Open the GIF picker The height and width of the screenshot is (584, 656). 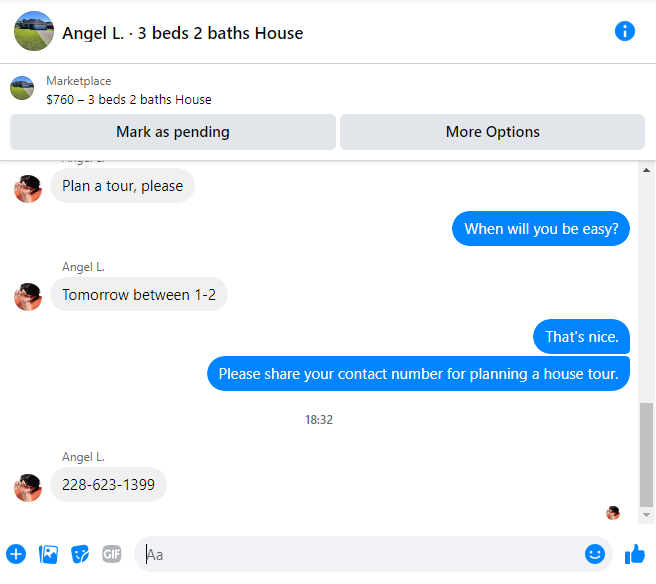pos(112,554)
